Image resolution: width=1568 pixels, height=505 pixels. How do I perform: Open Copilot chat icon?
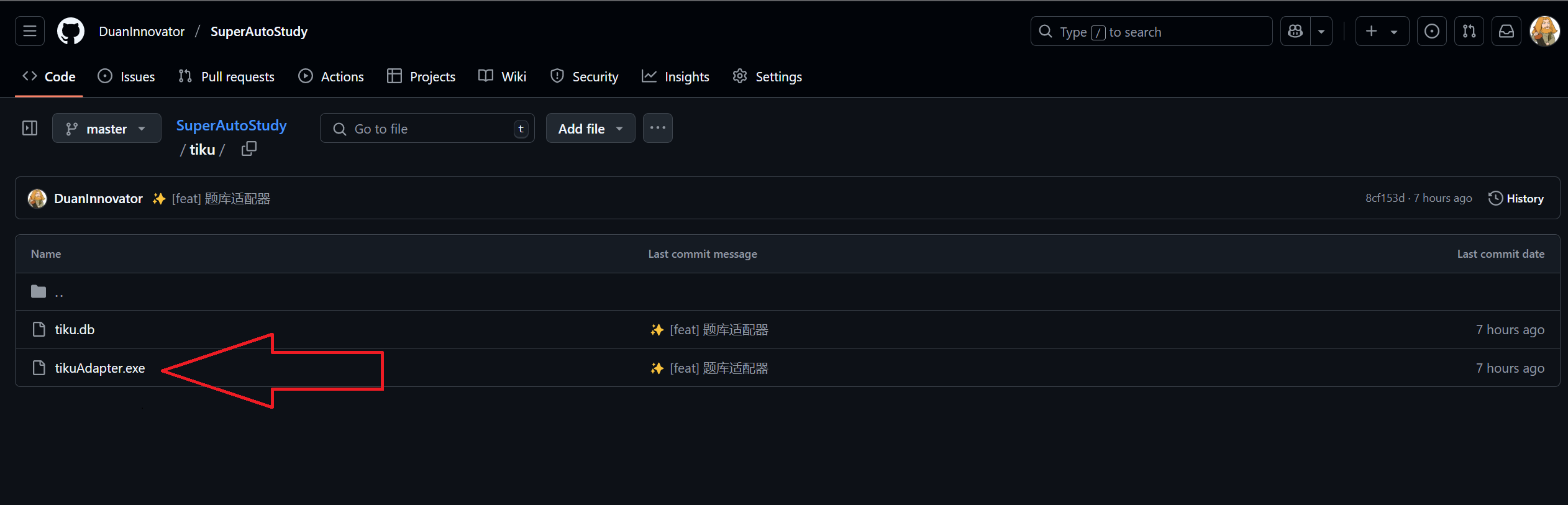click(x=1295, y=31)
